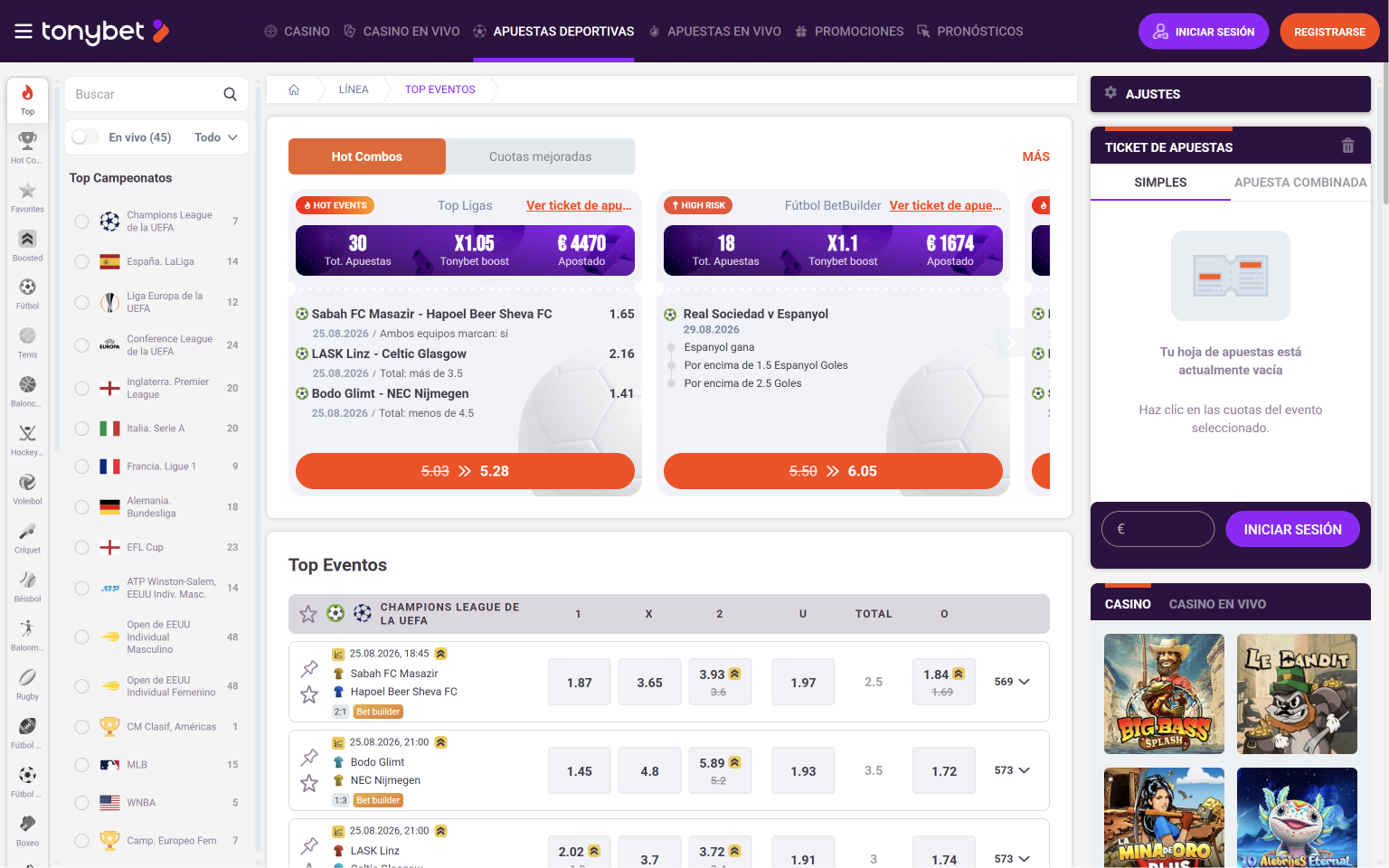Image resolution: width=1389 pixels, height=868 pixels.
Task: Open Pronósticos in top navigation
Action: coord(970,32)
